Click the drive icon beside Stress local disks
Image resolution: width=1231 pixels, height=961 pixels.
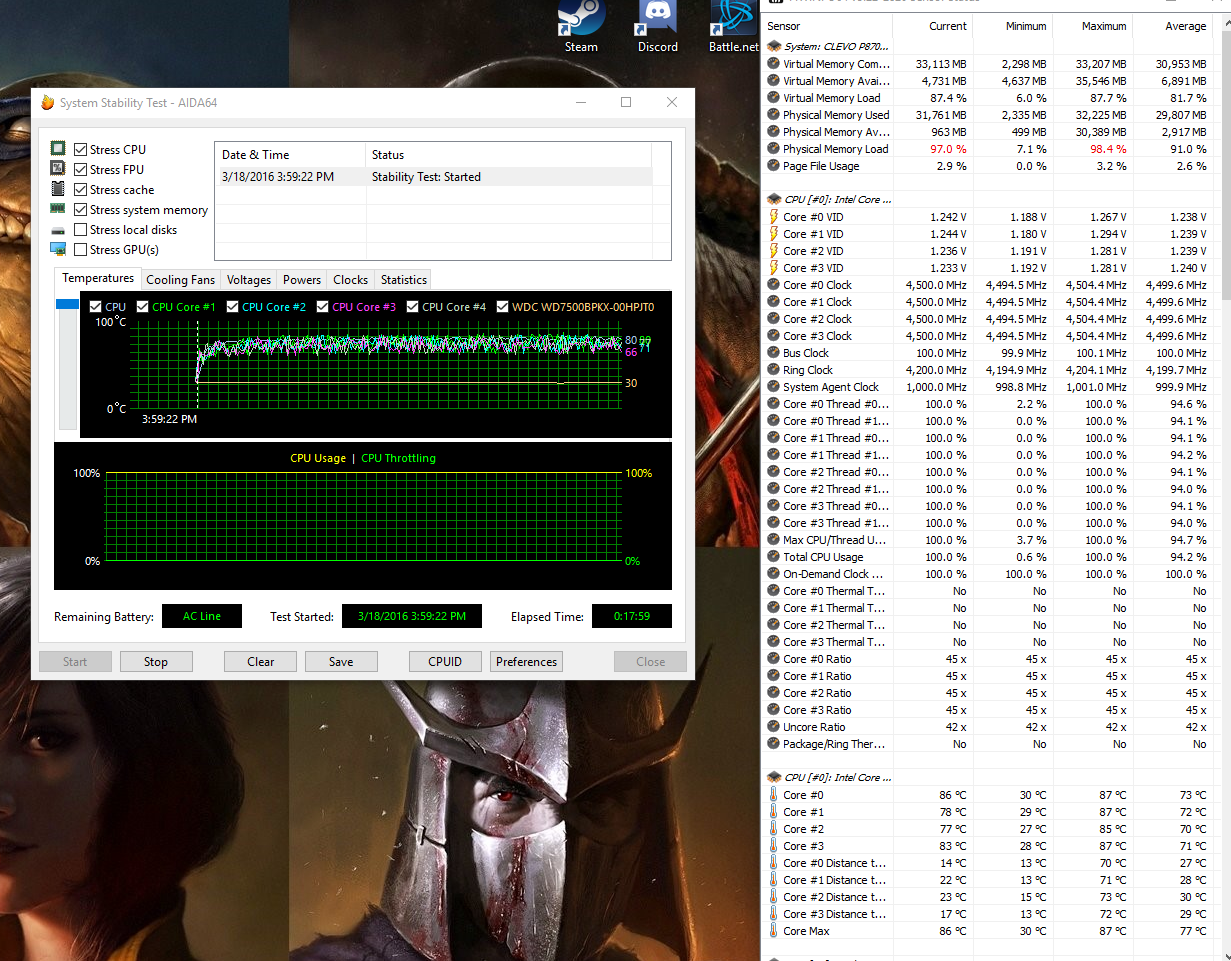click(x=58, y=230)
